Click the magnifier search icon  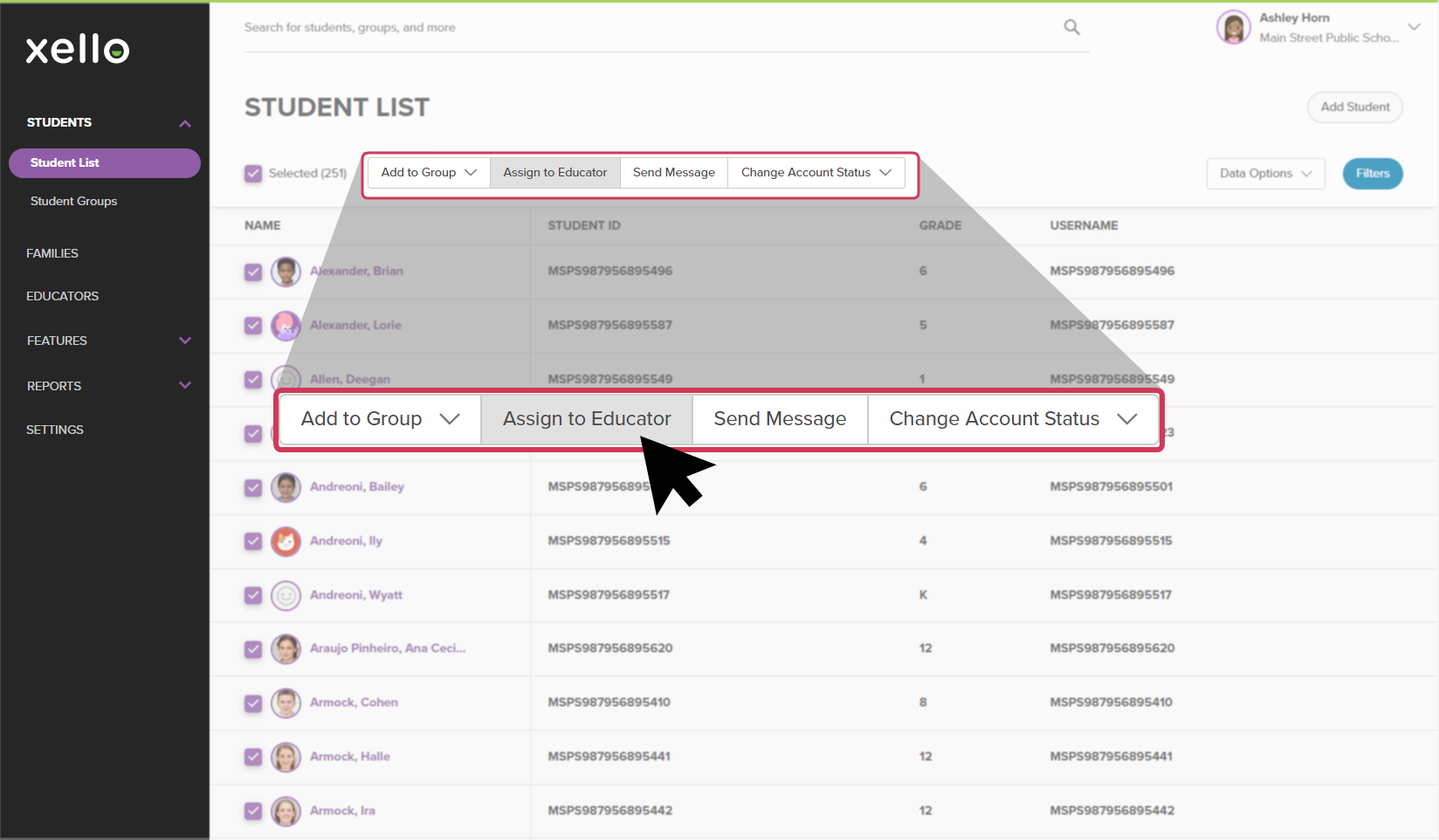point(1071,27)
